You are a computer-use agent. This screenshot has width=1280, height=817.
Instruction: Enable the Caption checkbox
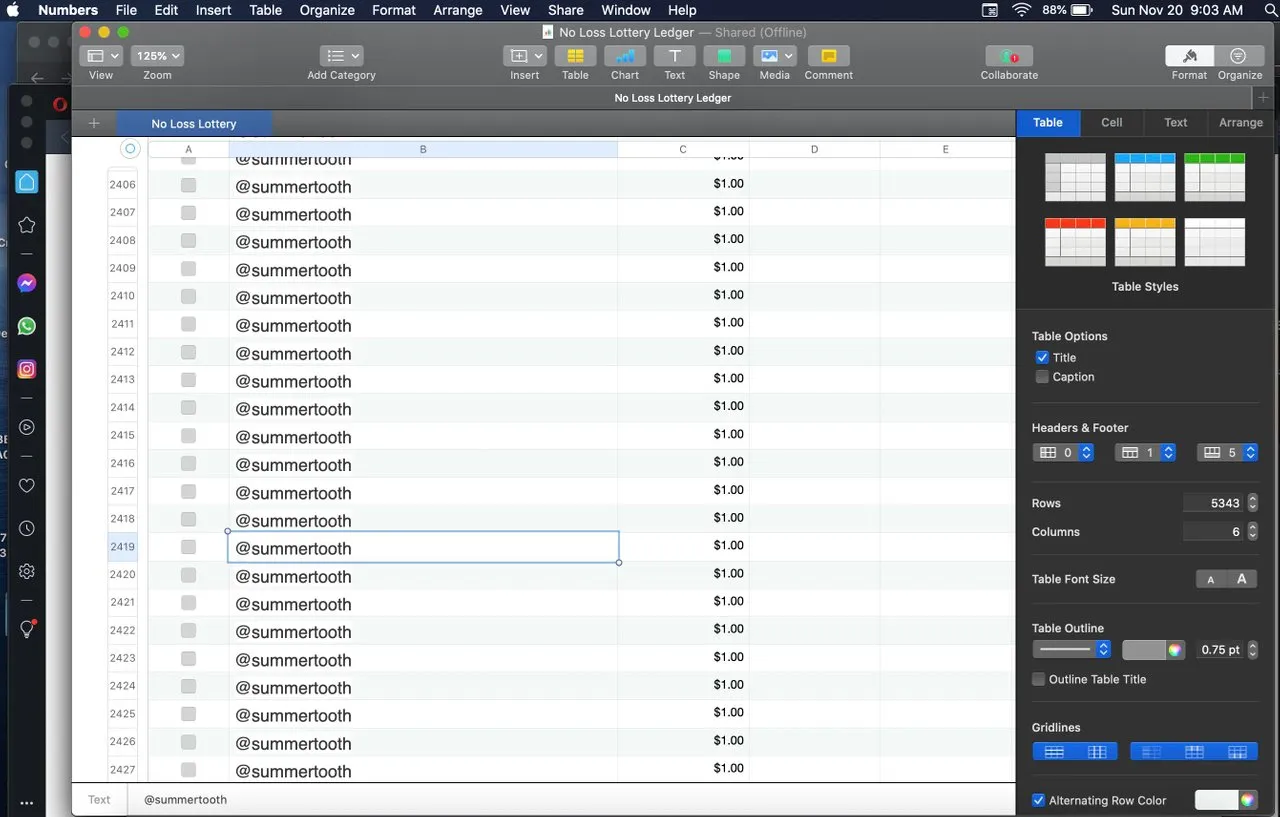(1042, 377)
